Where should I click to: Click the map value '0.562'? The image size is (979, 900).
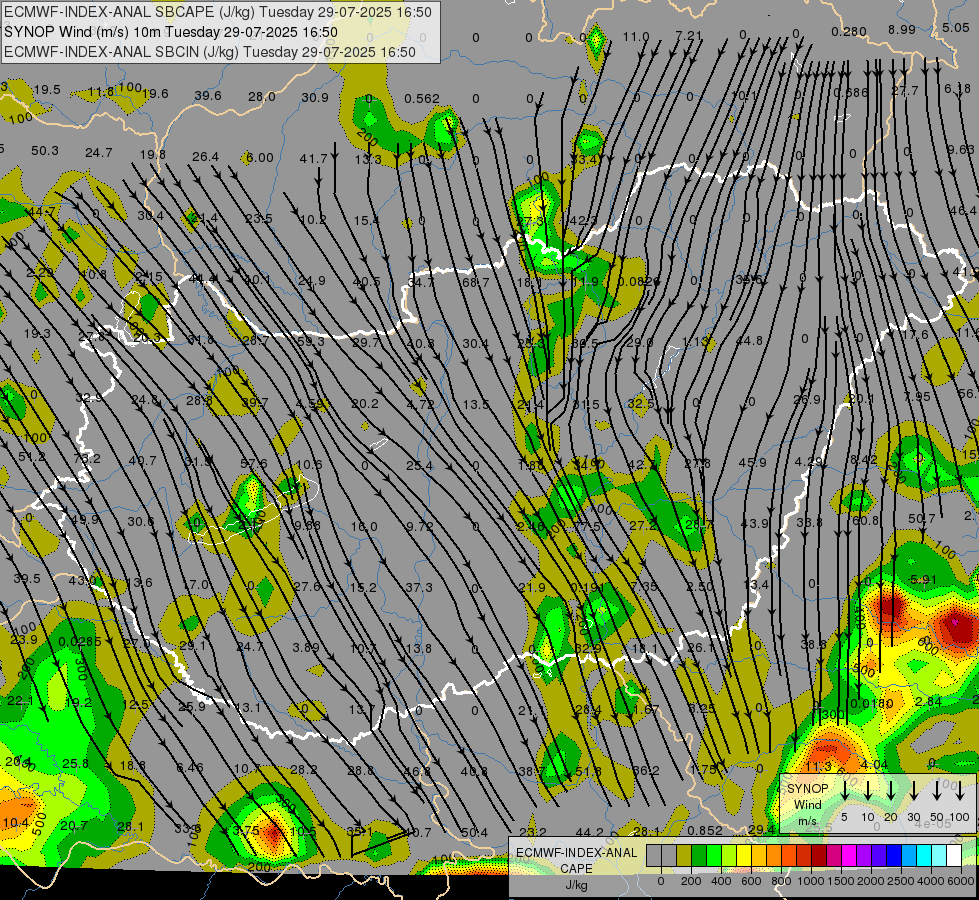421,99
